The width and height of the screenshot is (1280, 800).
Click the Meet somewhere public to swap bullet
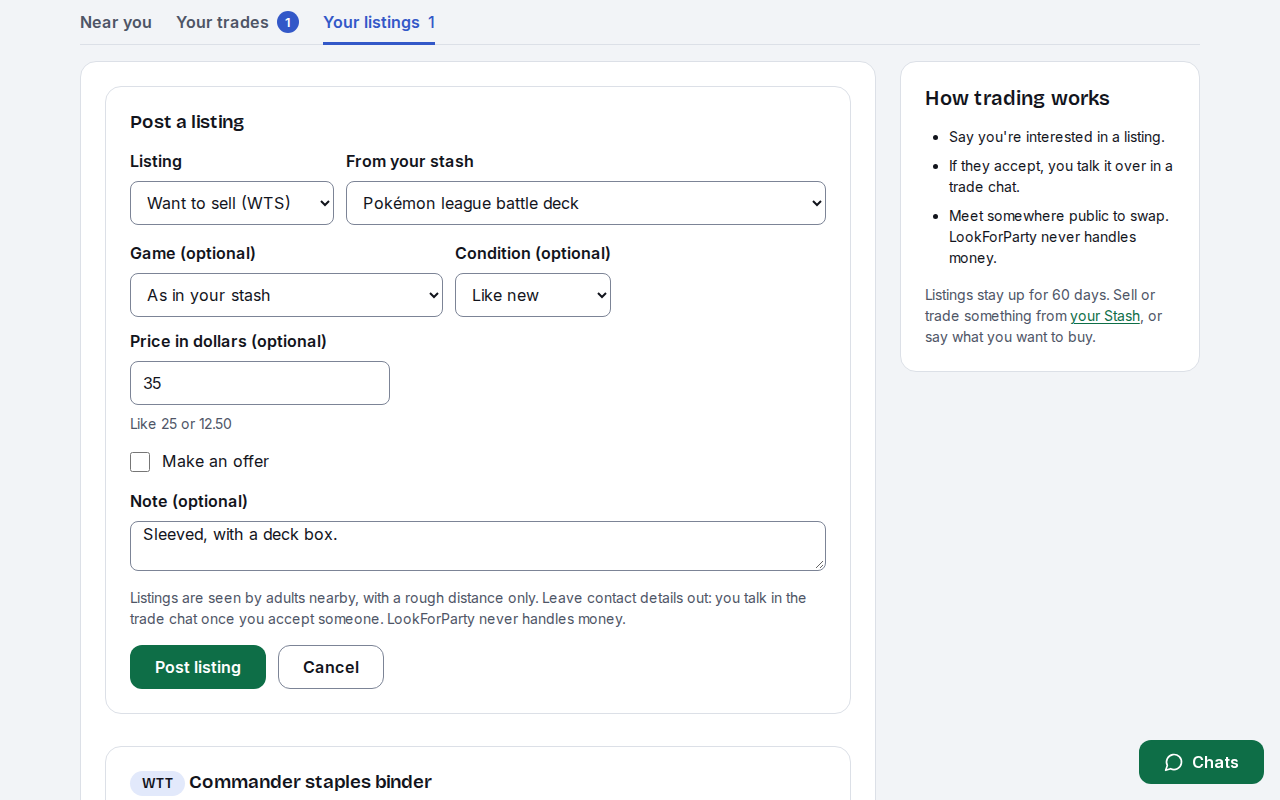click(1059, 237)
